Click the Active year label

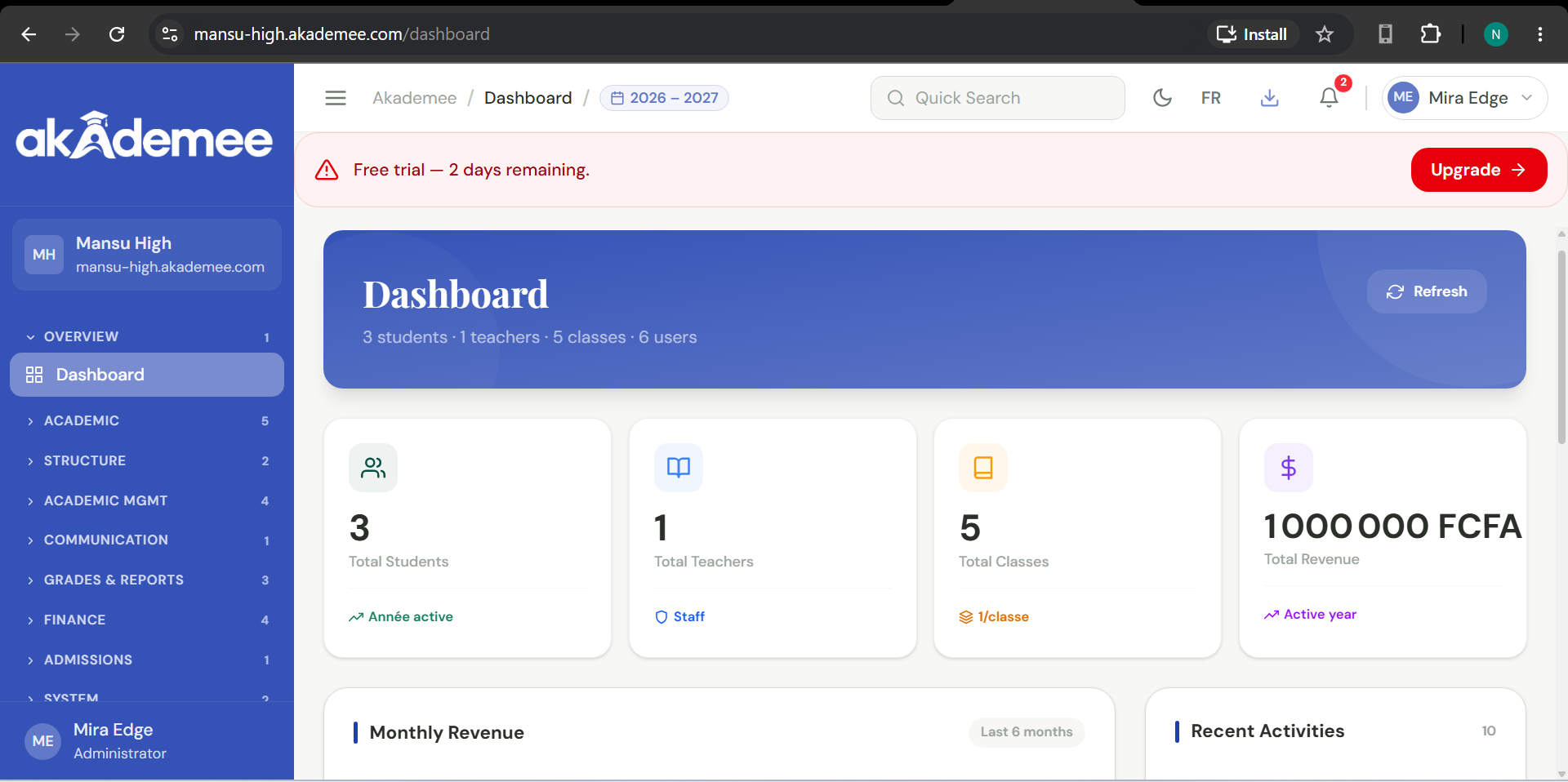click(x=1320, y=615)
